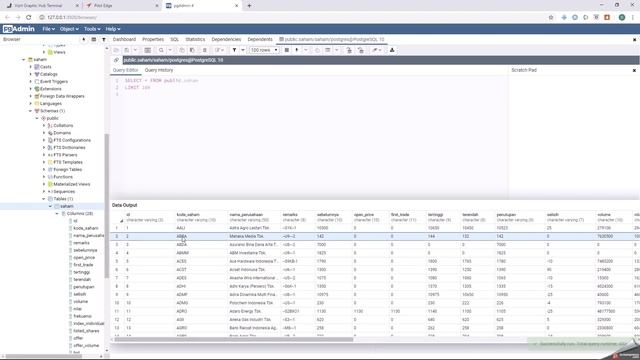Open the Clear query dropdown
Viewport: 640px width, 360px height.
[376, 50]
